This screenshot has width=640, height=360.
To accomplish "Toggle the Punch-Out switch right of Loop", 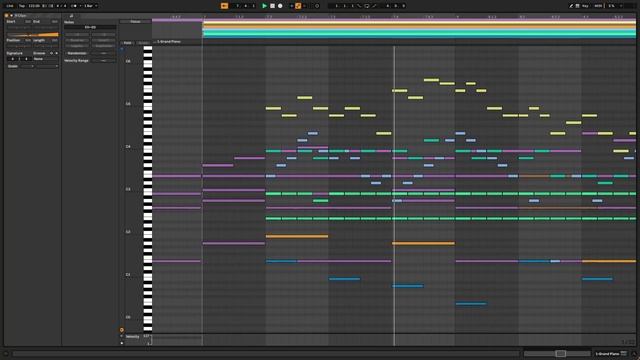I will (x=374, y=6).
